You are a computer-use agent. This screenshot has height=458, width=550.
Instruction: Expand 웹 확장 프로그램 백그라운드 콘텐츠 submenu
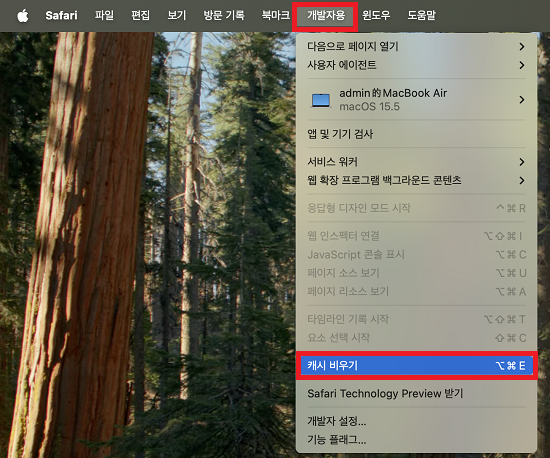416,180
